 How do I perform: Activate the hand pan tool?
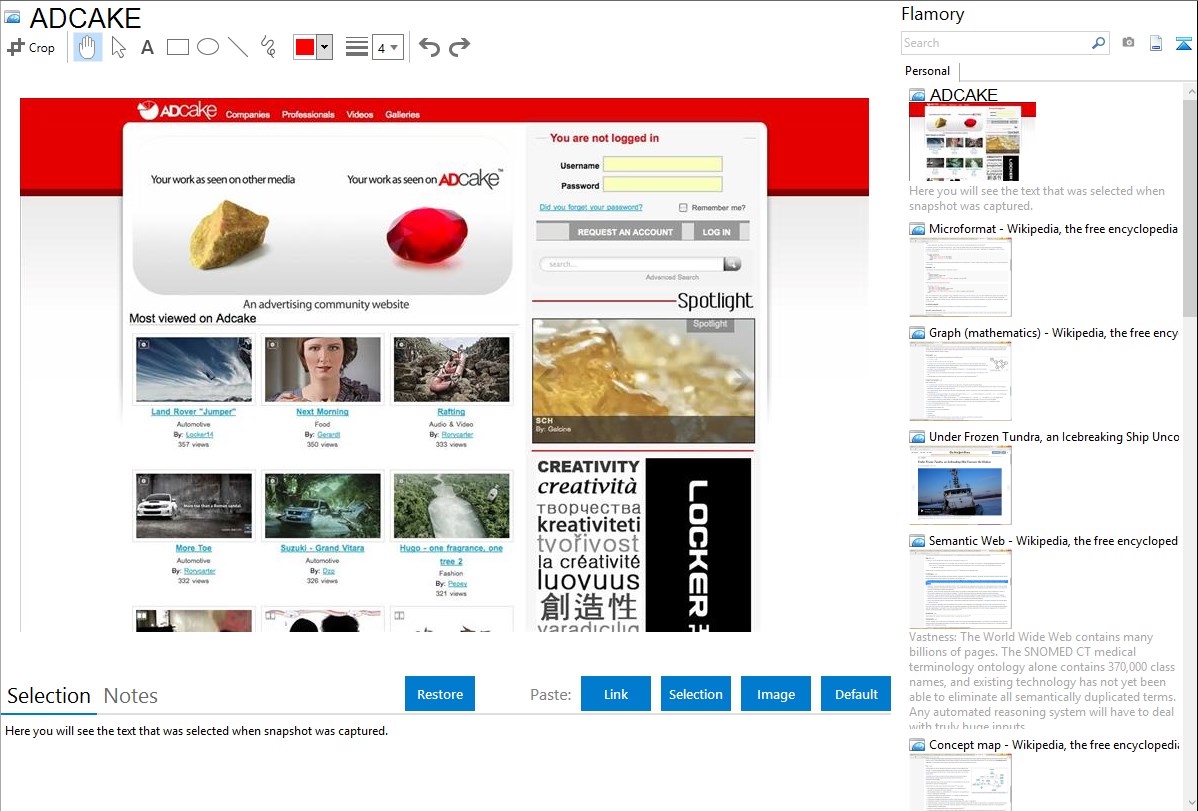(x=88, y=47)
